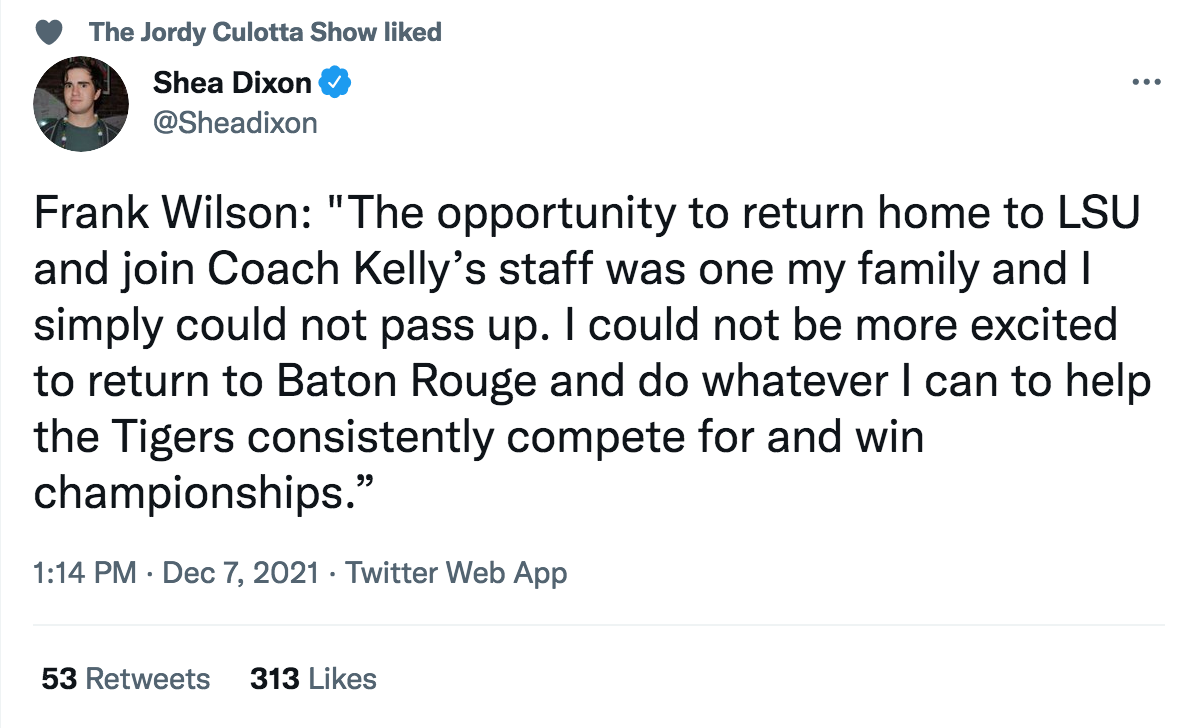This screenshot has width=1196, height=728.
Task: Open the @Sheadixon handle link
Action: (x=235, y=123)
